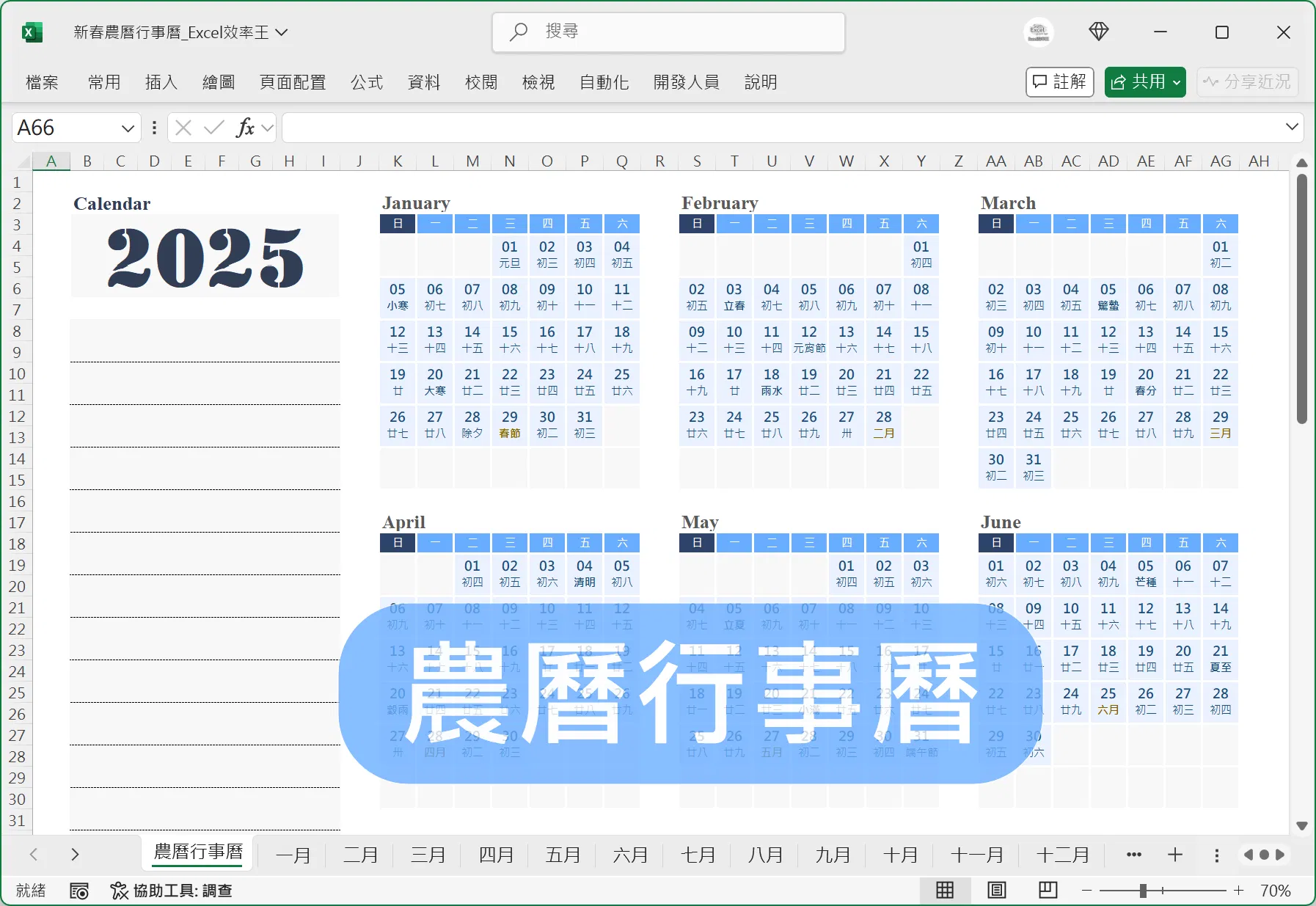Switch to the 六月 sheet
Viewport: 1316px width, 906px height.
(631, 855)
